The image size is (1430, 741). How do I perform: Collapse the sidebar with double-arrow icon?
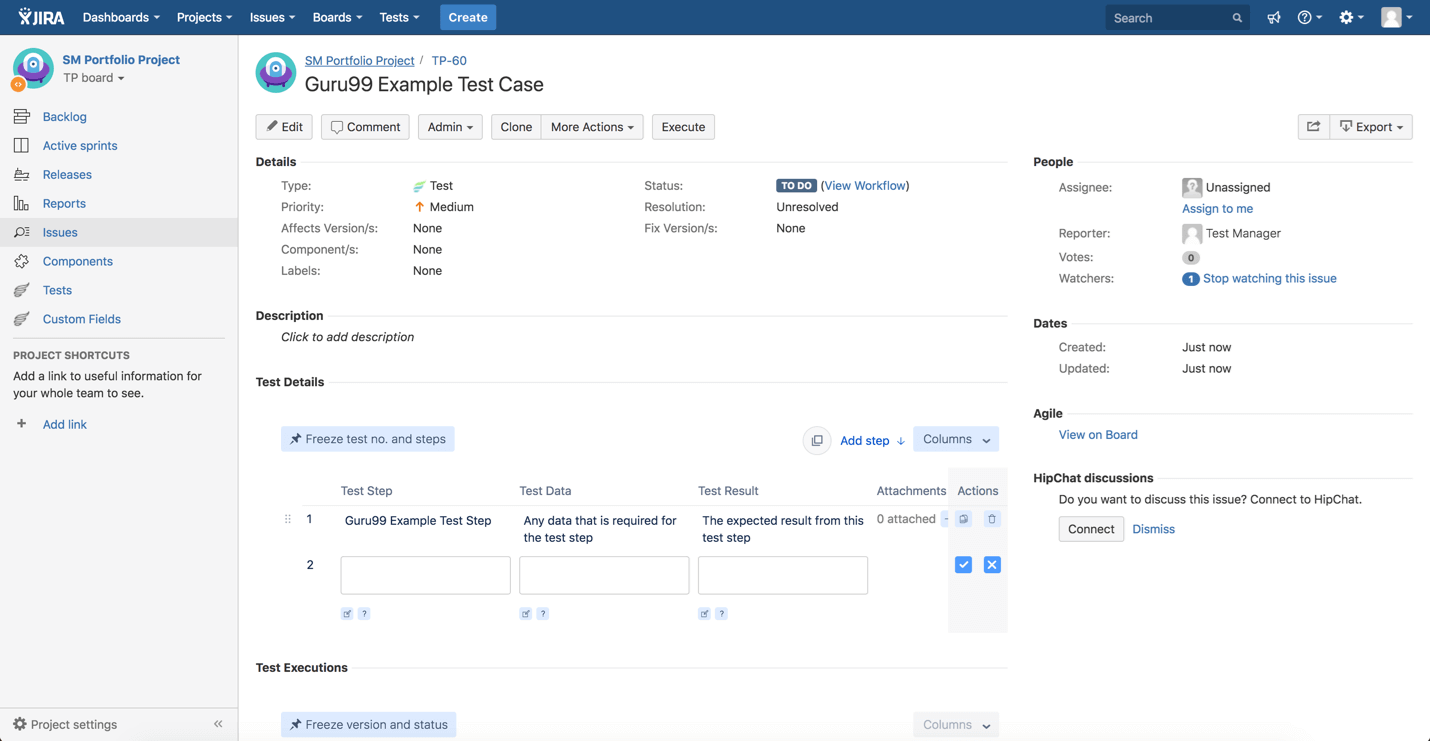[x=218, y=724]
